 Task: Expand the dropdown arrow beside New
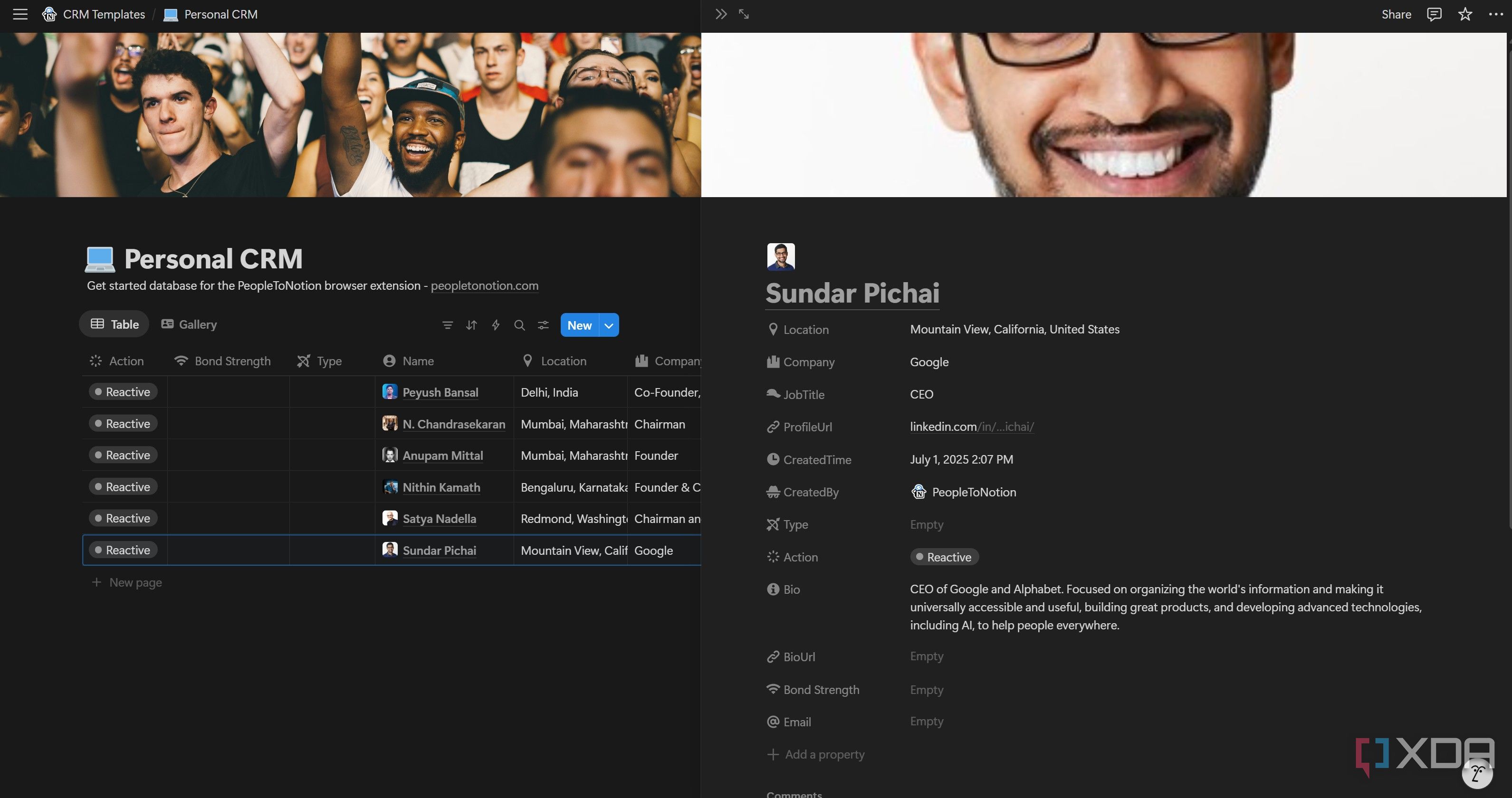(609, 325)
